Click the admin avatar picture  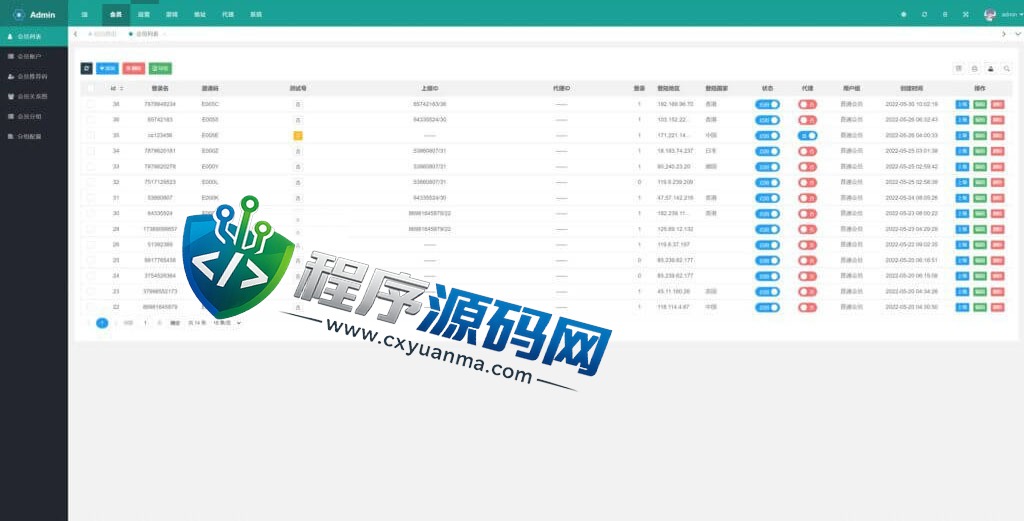pos(990,14)
